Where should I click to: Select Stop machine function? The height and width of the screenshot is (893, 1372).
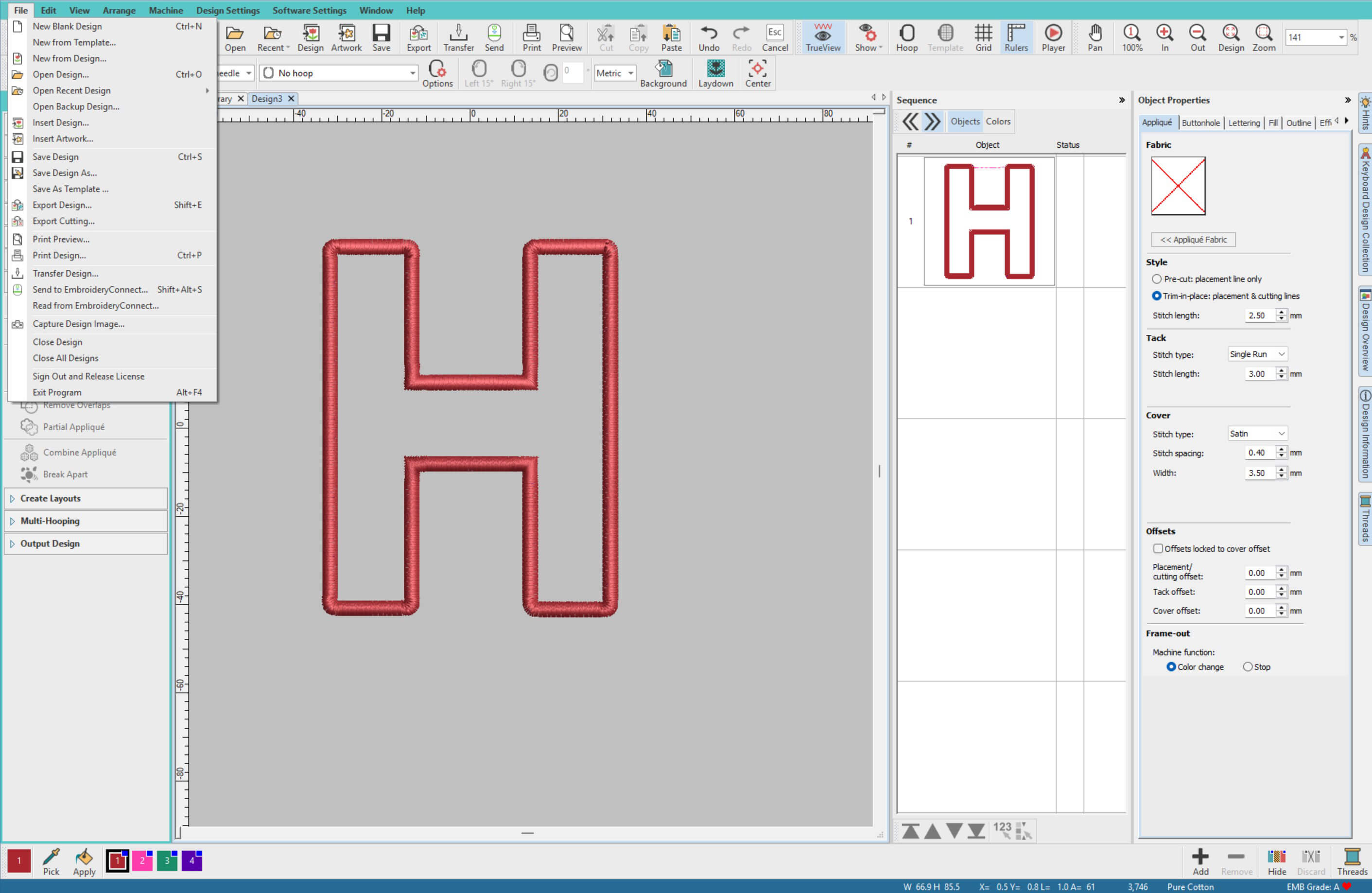[1248, 666]
